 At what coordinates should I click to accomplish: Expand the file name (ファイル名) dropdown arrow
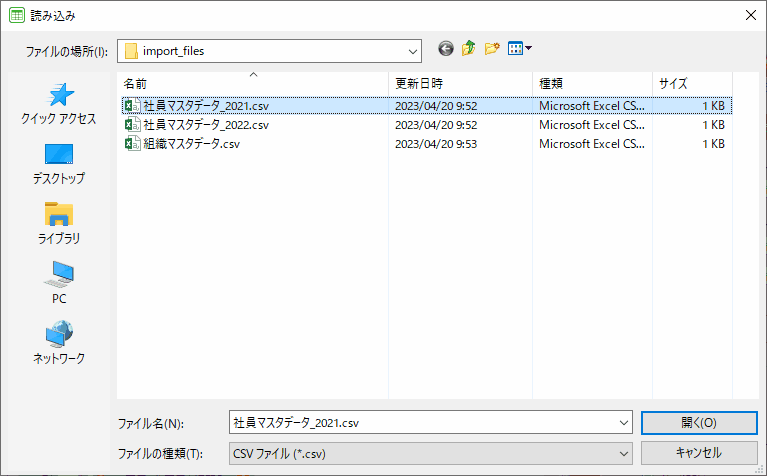(624, 423)
